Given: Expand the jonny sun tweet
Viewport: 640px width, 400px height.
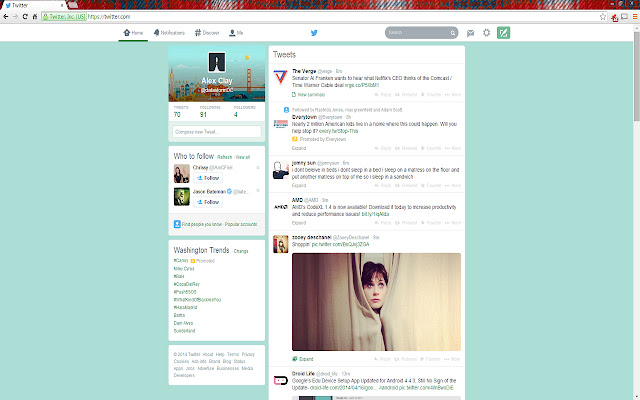Looking at the screenshot, I should tap(299, 185).
